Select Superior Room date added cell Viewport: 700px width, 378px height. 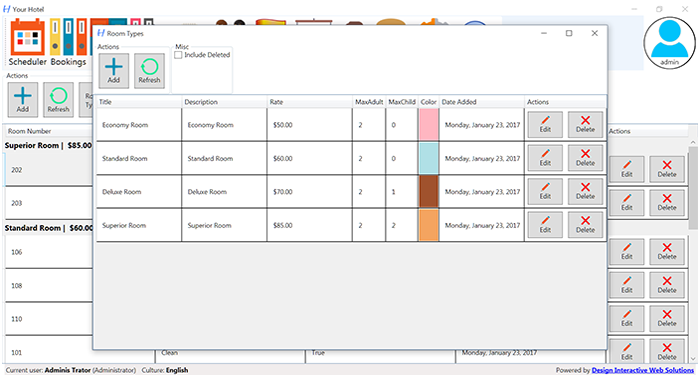point(482,225)
